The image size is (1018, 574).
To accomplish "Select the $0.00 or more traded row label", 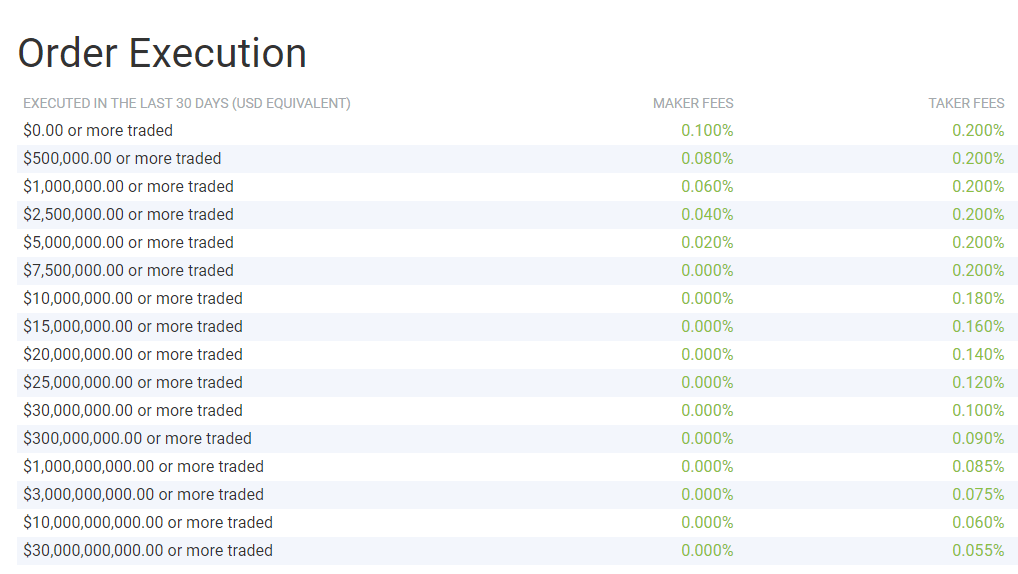I will [98, 130].
